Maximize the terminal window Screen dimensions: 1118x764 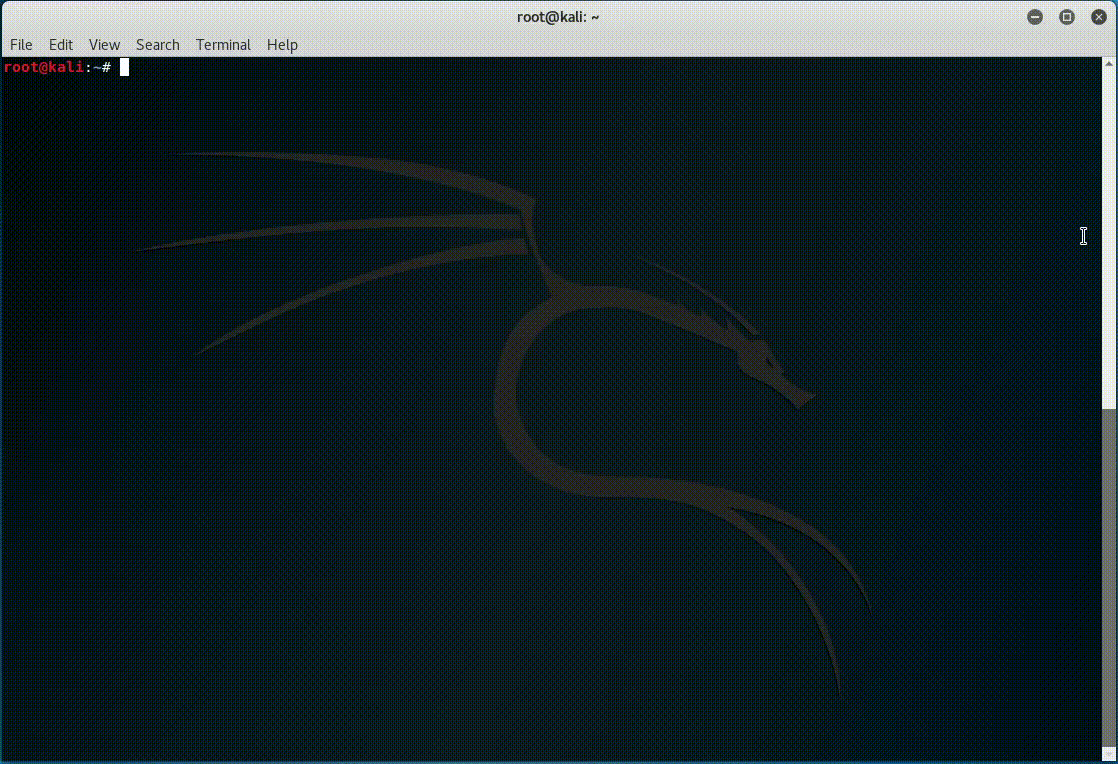(1067, 16)
